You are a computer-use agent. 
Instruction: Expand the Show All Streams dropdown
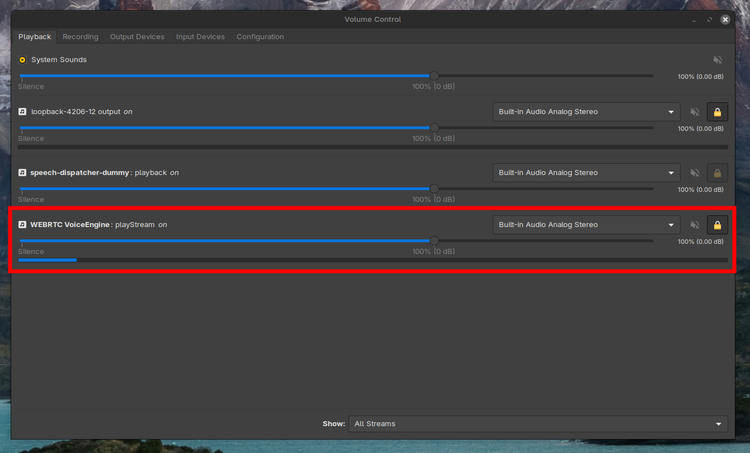pyautogui.click(x=538, y=424)
